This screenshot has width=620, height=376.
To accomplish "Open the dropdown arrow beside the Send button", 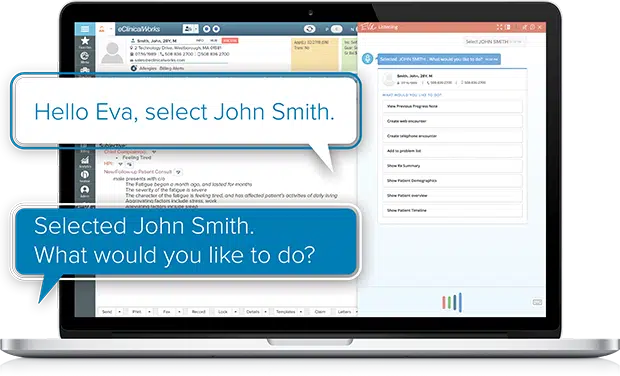I will [x=119, y=312].
